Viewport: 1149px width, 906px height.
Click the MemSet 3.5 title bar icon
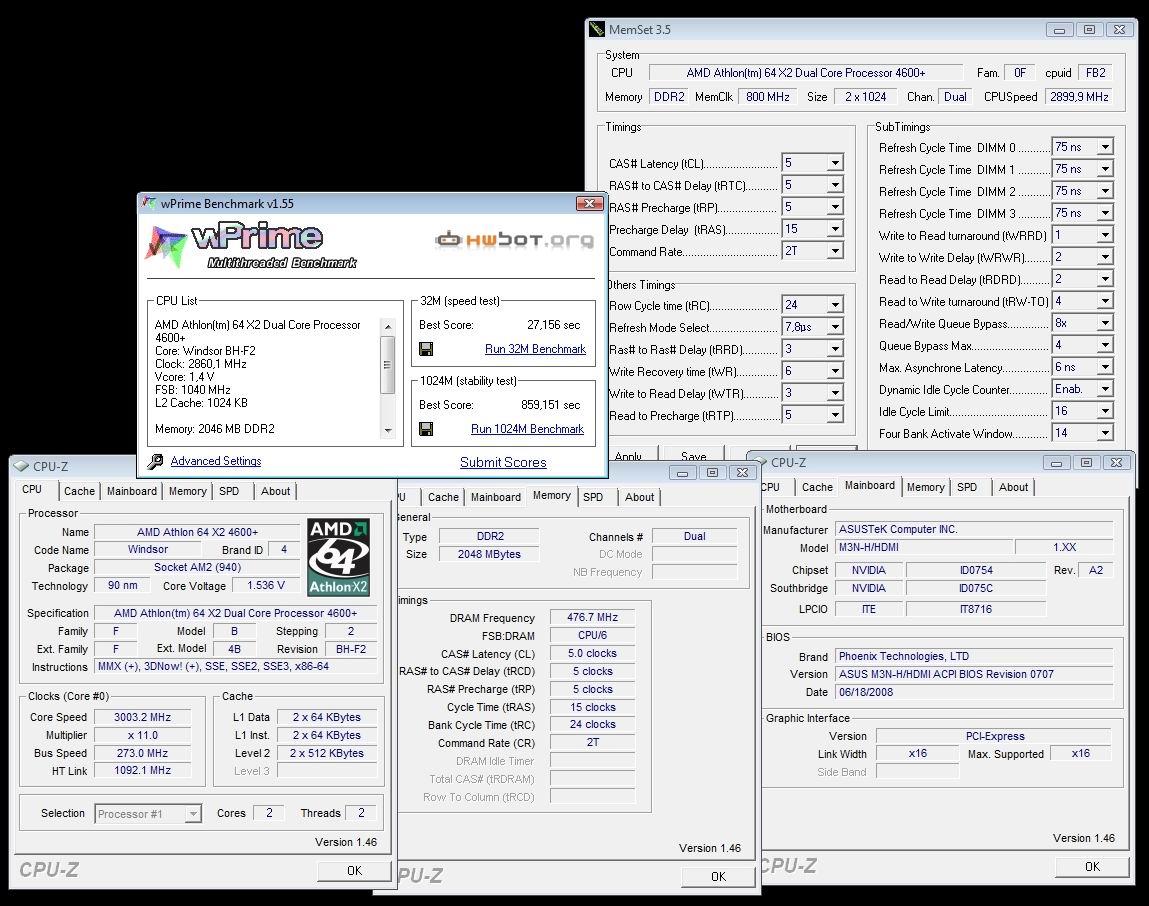tap(597, 29)
